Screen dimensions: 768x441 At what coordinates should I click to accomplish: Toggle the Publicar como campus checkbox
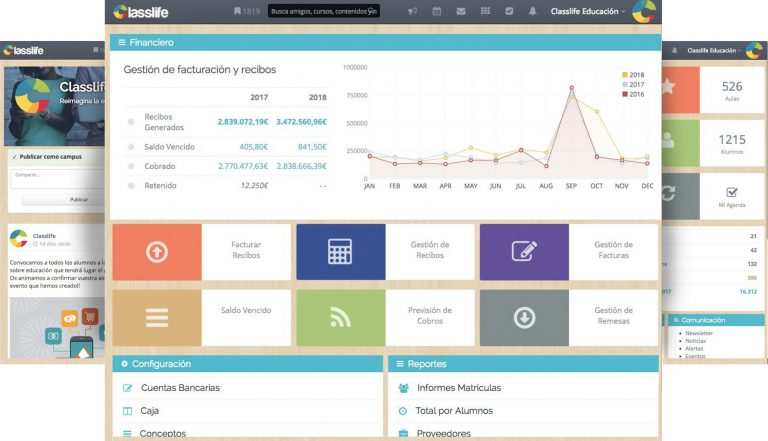coord(15,157)
